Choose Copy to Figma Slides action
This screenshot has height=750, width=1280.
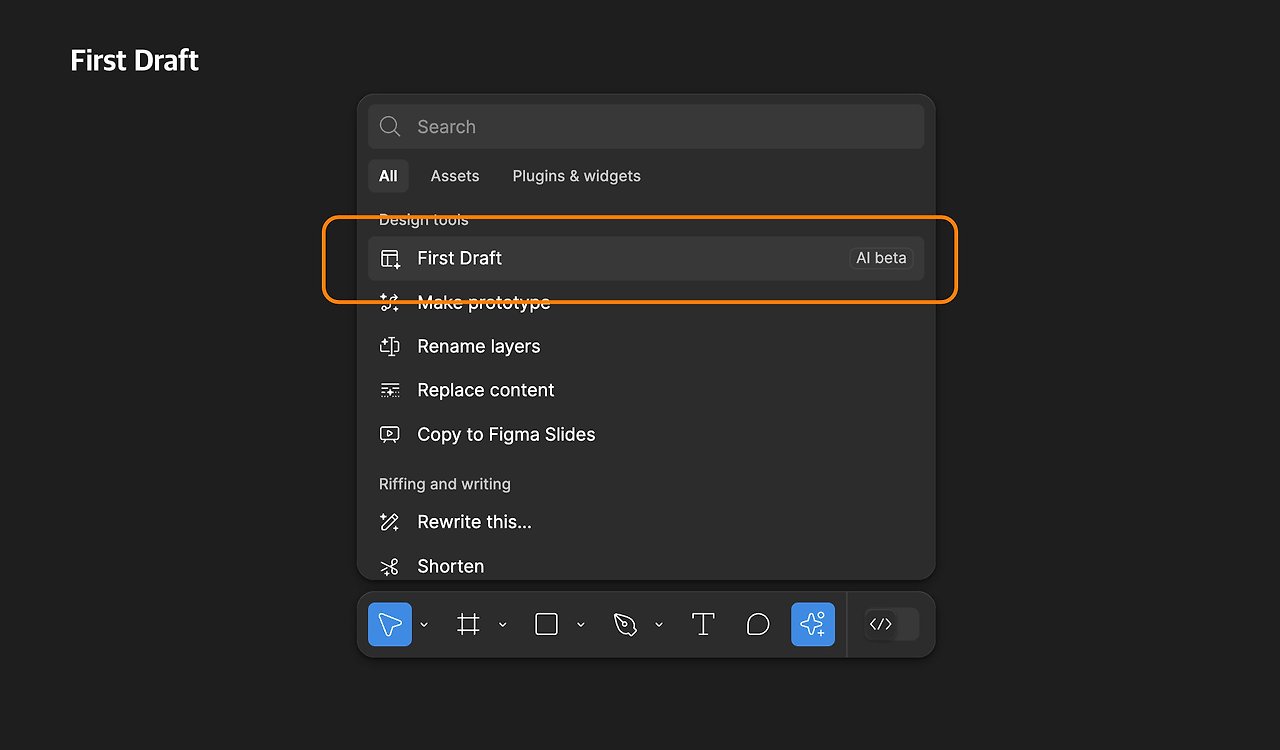tap(646, 434)
